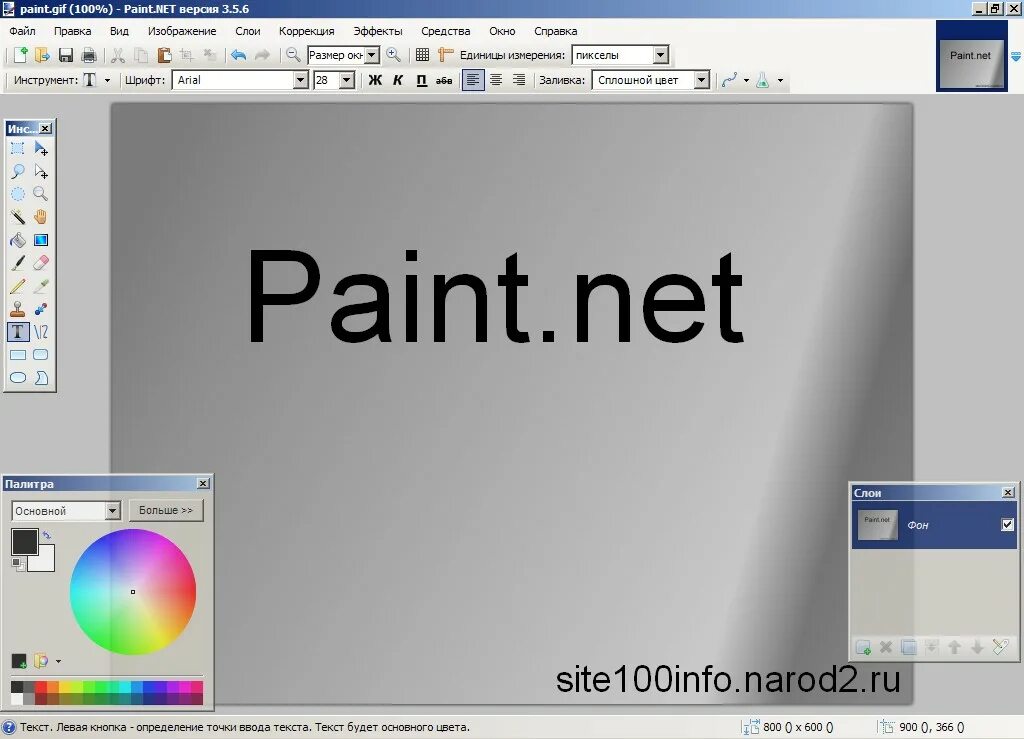Screen dimensions: 1024x739
Task: Select the Paintbrush tool
Action: 18,263
